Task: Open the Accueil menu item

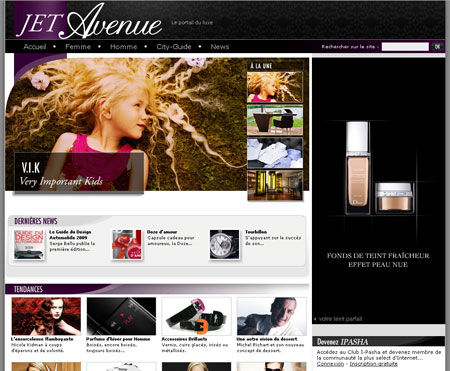Action: click(35, 47)
